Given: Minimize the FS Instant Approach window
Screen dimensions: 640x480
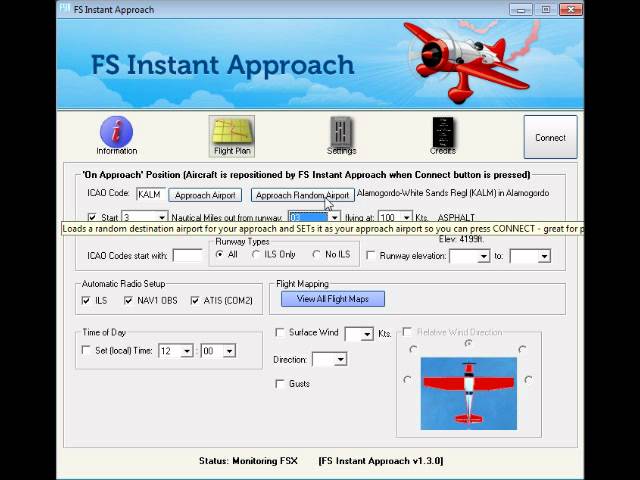Looking at the screenshot, I should click(x=521, y=9).
